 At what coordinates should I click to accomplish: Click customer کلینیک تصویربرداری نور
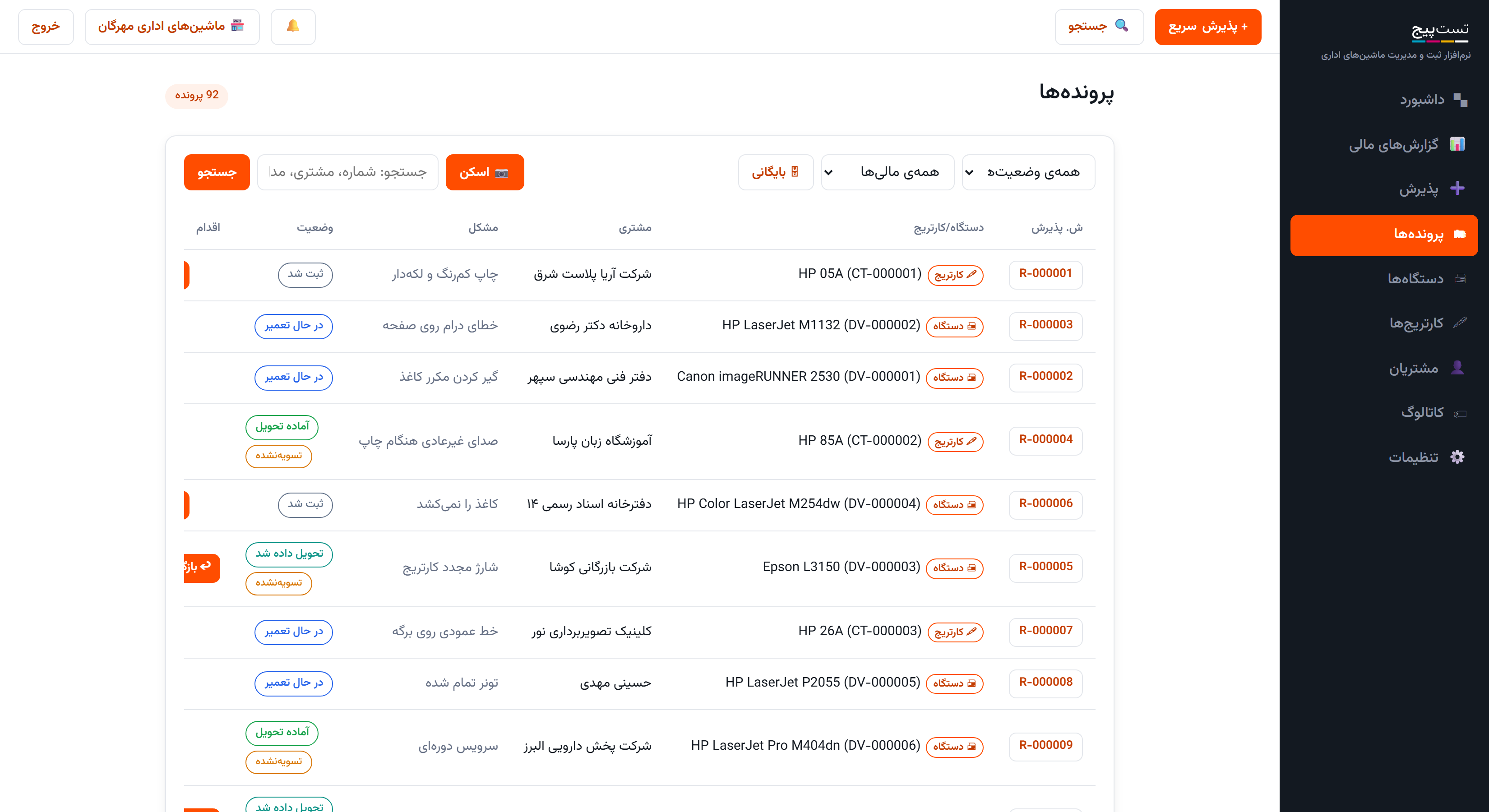[x=592, y=632]
